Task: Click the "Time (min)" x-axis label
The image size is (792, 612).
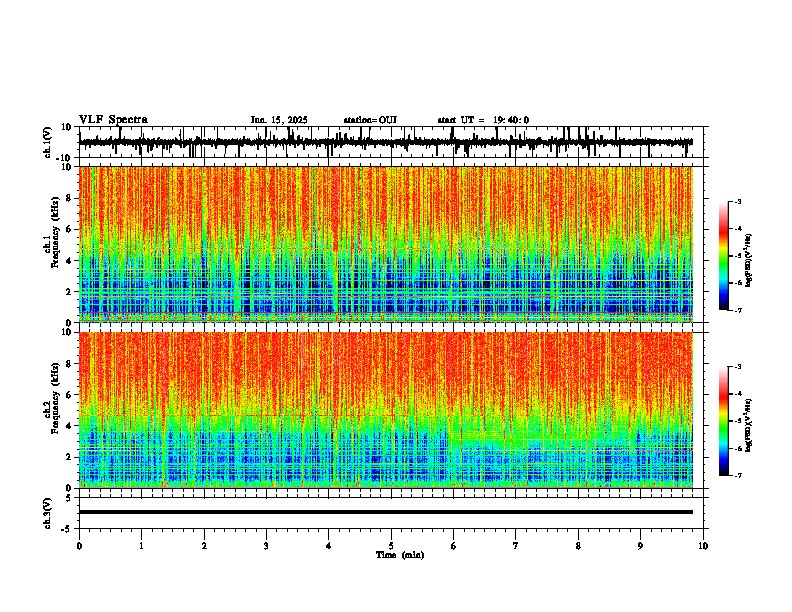Action: pos(400,555)
